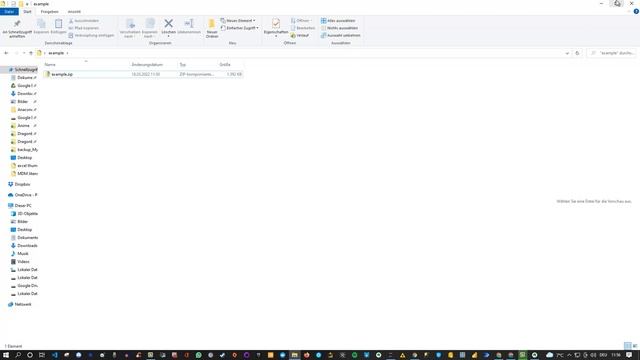Pin to quick access (An Schnellzugriff anheften)
This screenshot has height=360, width=640.
tap(17, 28)
